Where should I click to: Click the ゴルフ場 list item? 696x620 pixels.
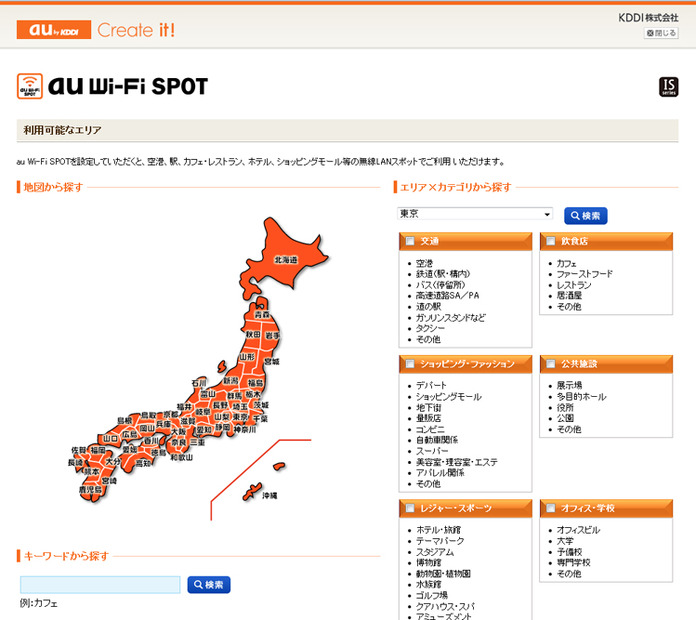(431, 596)
